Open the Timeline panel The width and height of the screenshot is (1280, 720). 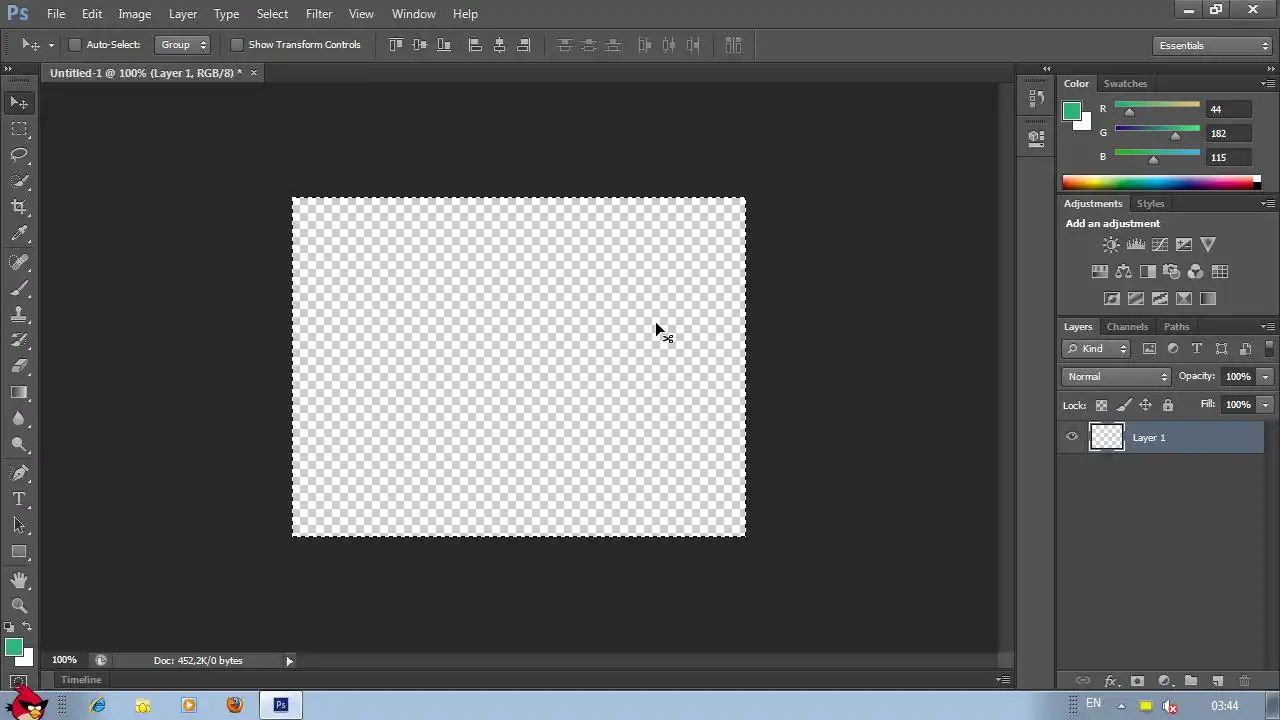click(81, 680)
